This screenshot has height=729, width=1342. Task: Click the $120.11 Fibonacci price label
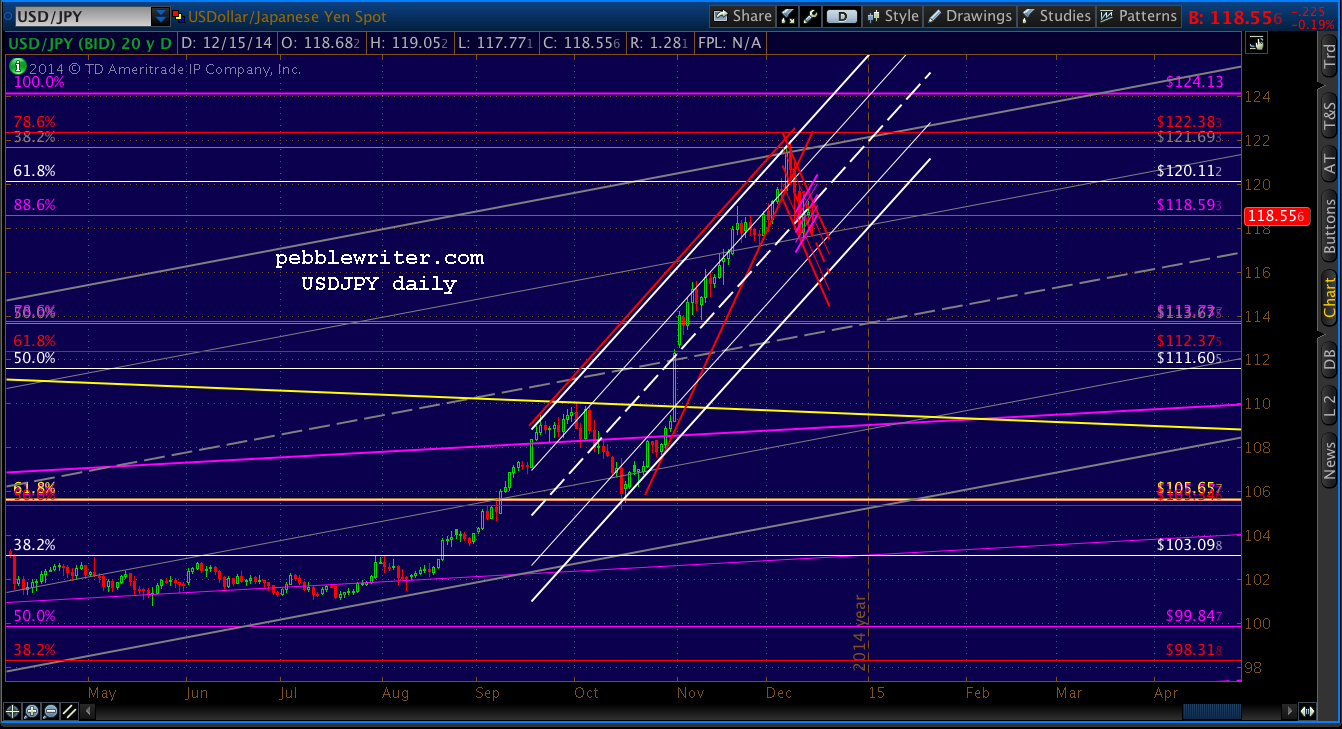[x=1191, y=171]
